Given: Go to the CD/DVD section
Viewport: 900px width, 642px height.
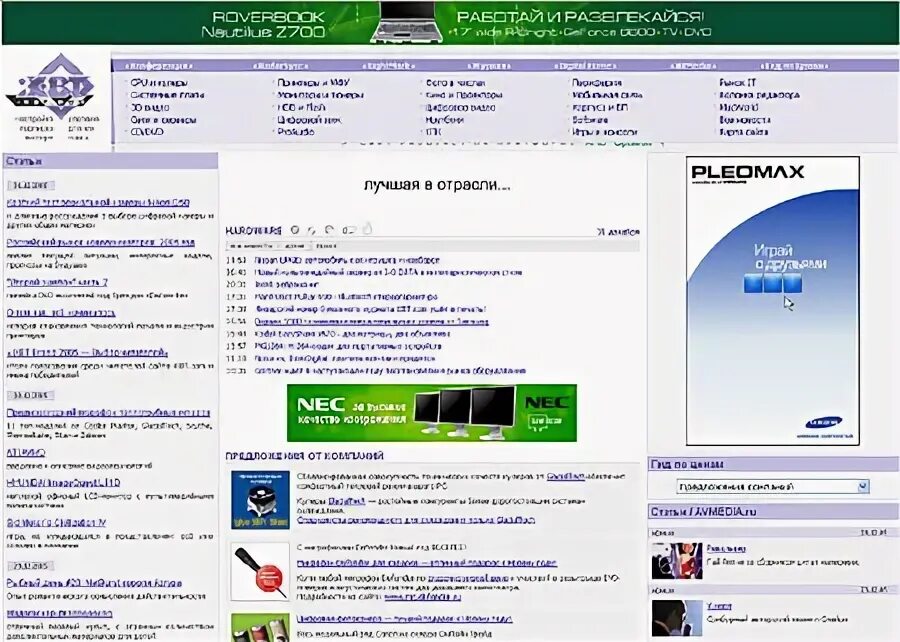Looking at the screenshot, I should tap(147, 131).
